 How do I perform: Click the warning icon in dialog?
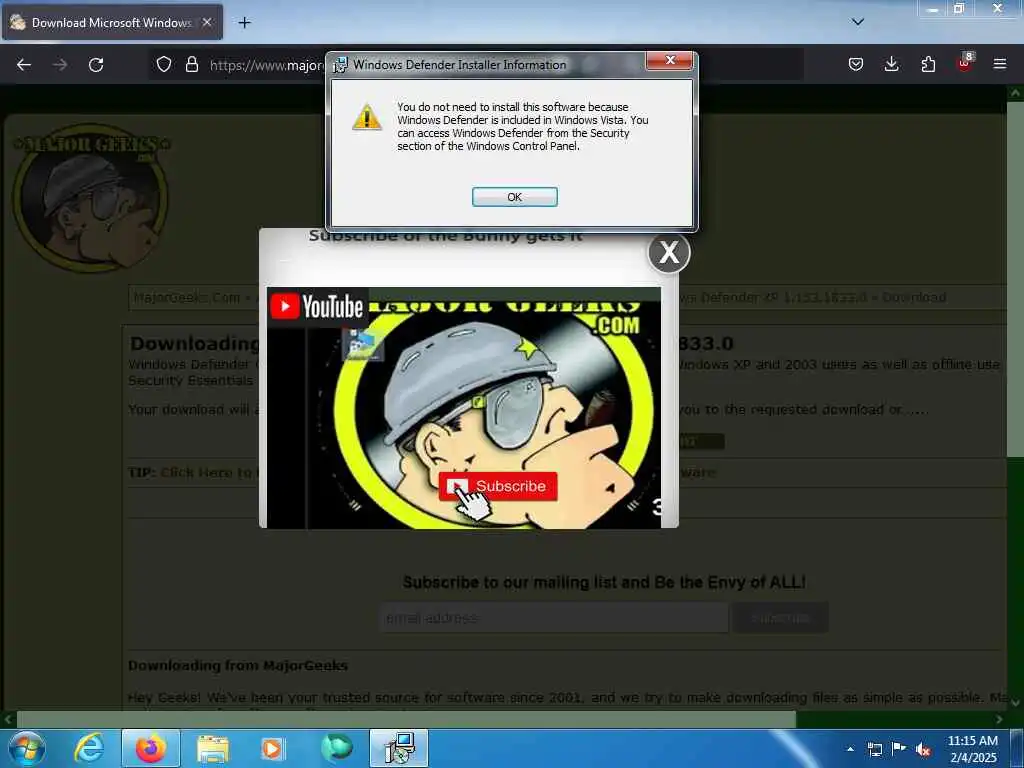[x=367, y=118]
